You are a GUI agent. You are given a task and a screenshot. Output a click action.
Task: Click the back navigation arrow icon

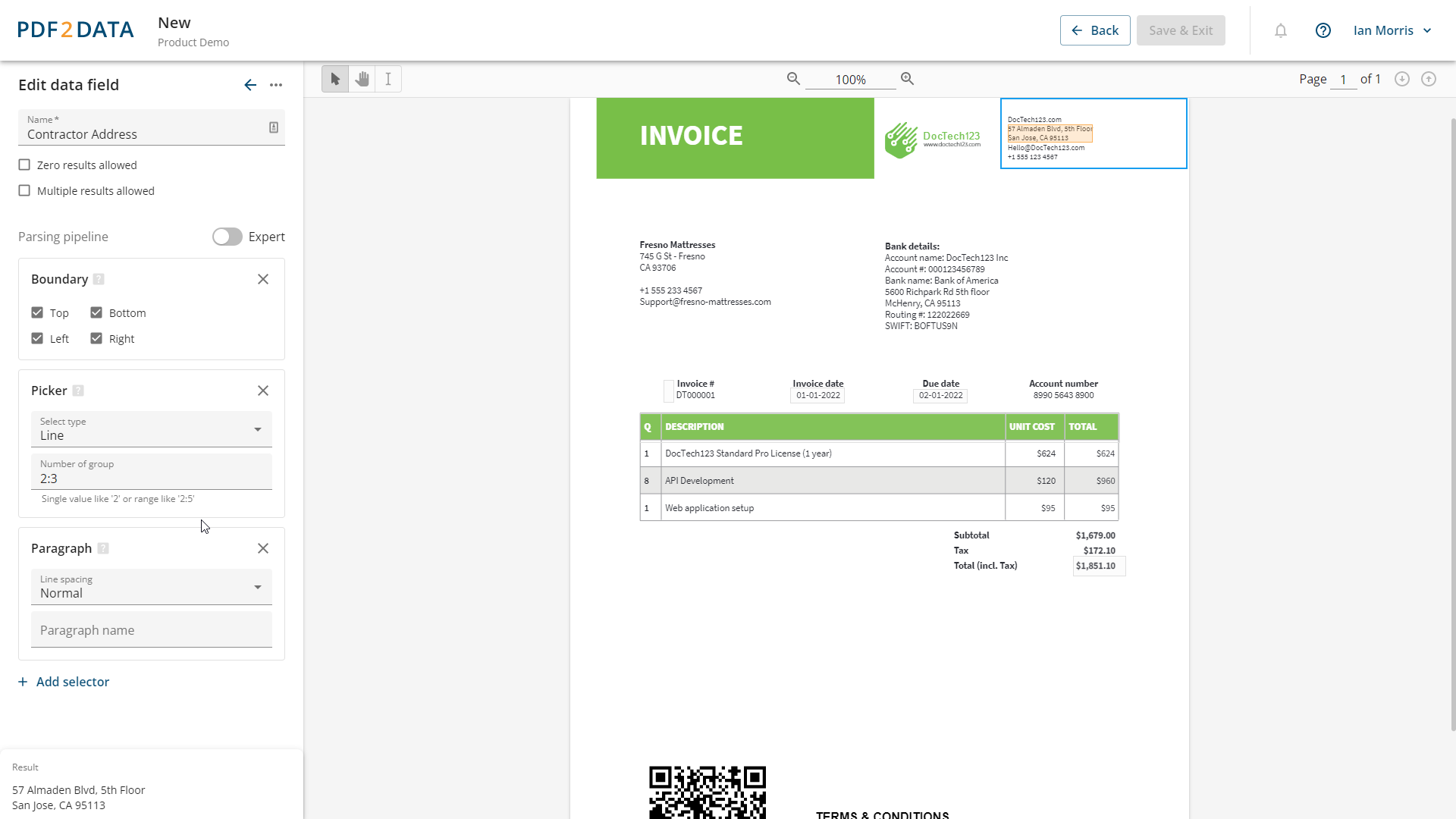point(250,85)
